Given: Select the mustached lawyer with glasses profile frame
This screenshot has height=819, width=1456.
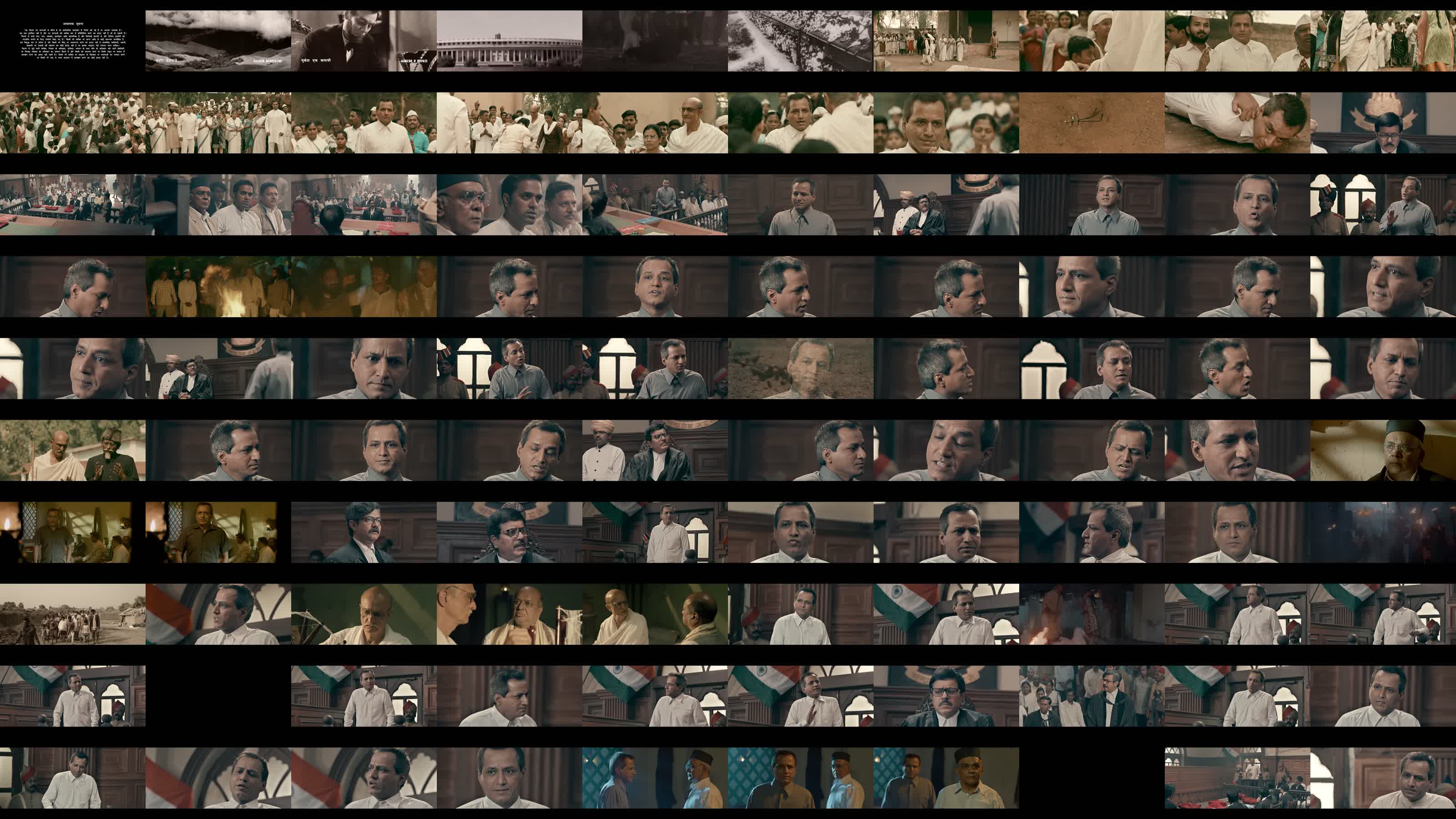Looking at the screenshot, I should click(x=364, y=532).
